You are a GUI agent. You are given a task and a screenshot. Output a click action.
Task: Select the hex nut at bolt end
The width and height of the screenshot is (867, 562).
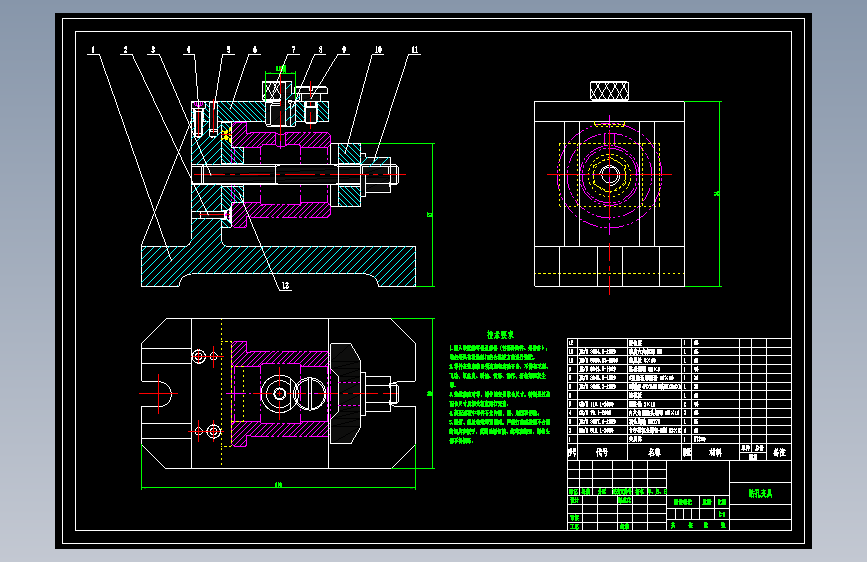[379, 175]
